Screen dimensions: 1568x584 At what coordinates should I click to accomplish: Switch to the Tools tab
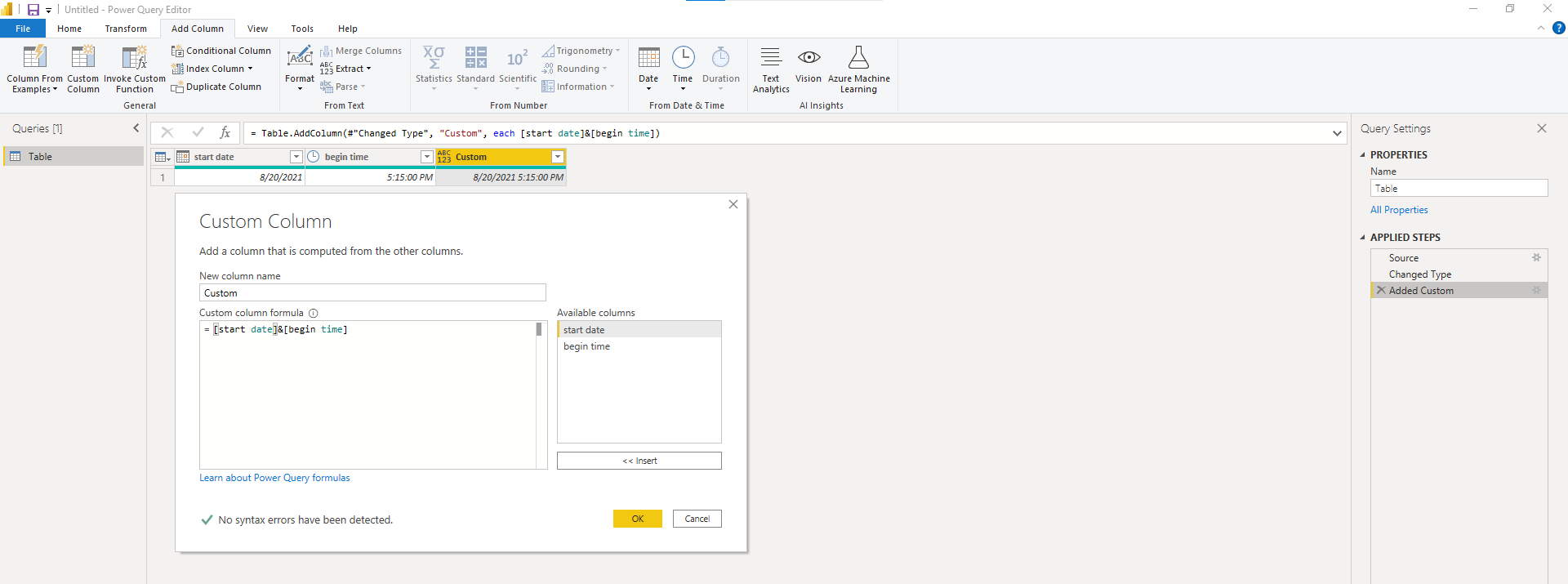(x=302, y=29)
